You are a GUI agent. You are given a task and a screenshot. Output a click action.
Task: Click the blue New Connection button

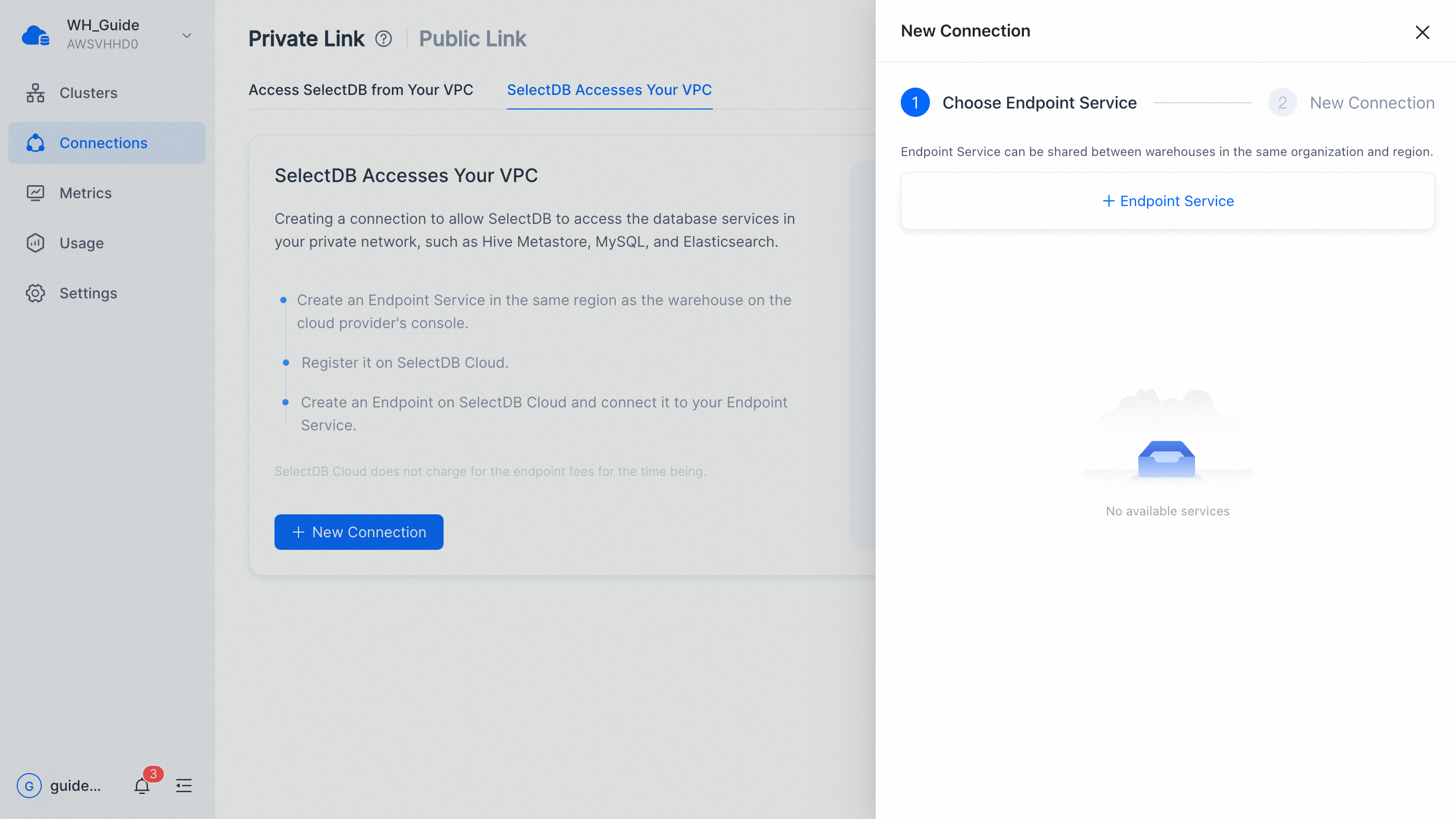click(x=359, y=532)
